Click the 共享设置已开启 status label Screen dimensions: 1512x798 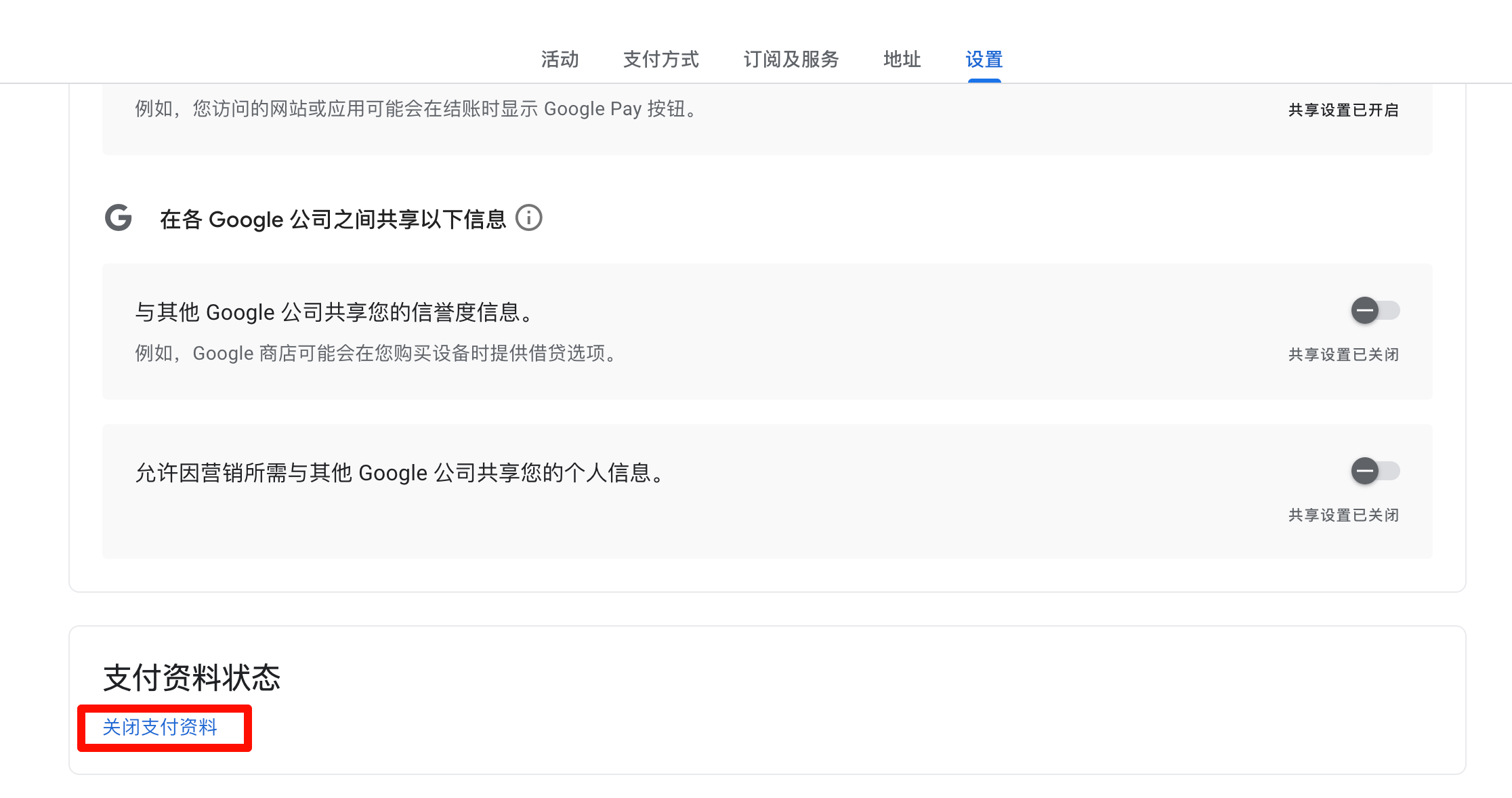point(1343,110)
